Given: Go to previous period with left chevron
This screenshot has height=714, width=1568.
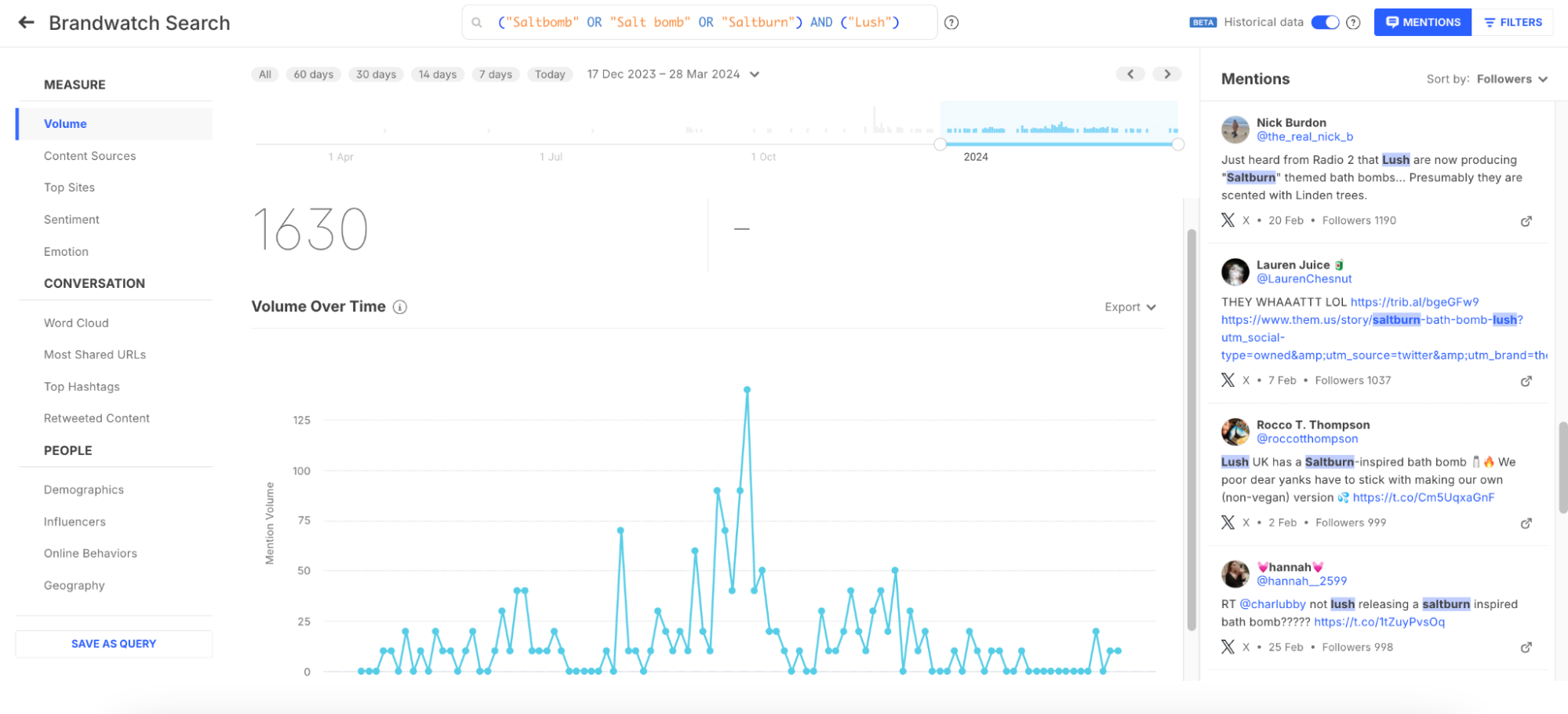Looking at the screenshot, I should coord(1130,74).
